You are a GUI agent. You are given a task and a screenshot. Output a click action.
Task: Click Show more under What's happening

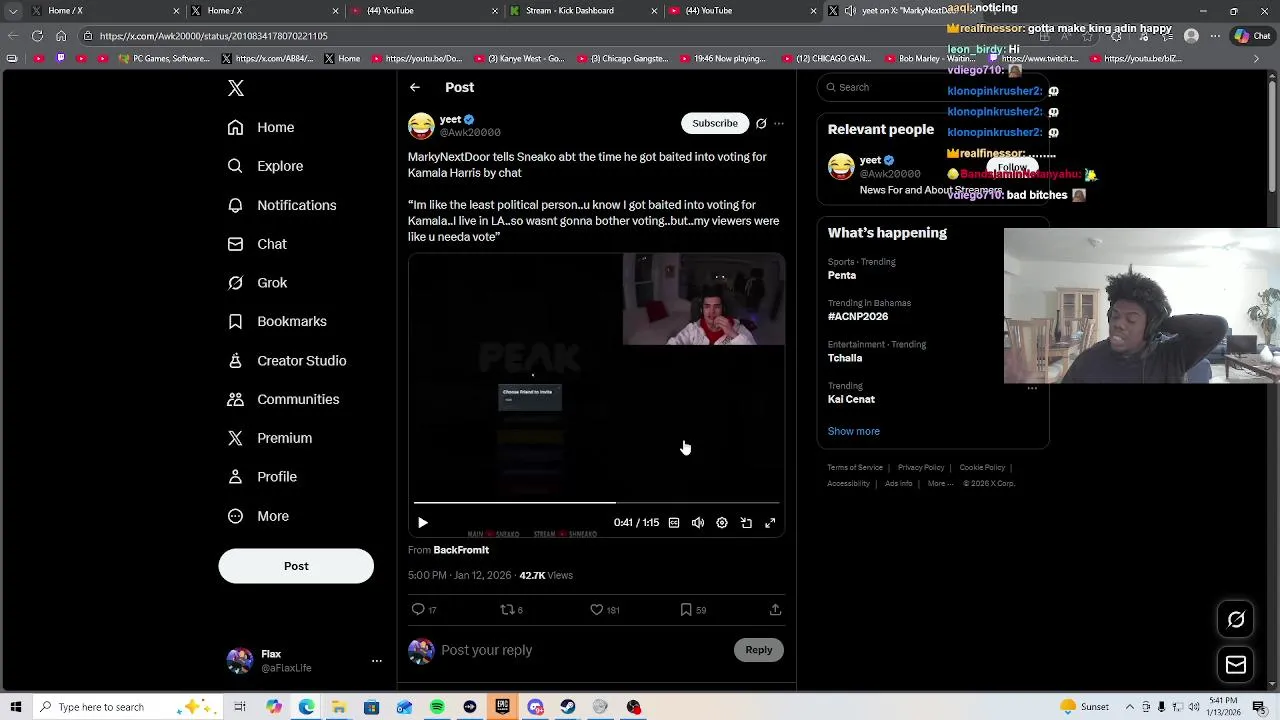[x=853, y=431]
